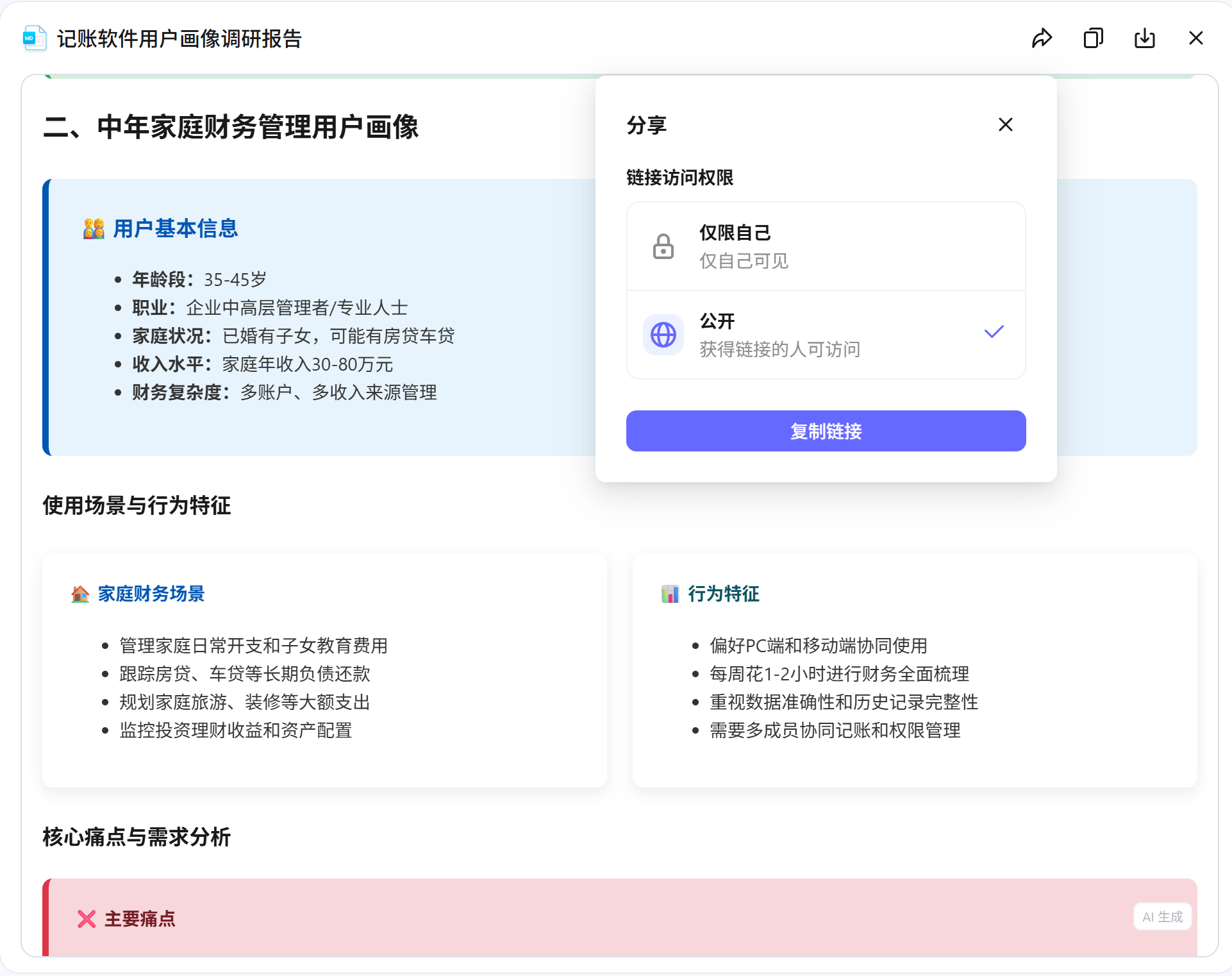
Task: Click the AI 生成 badge
Action: (x=1161, y=916)
